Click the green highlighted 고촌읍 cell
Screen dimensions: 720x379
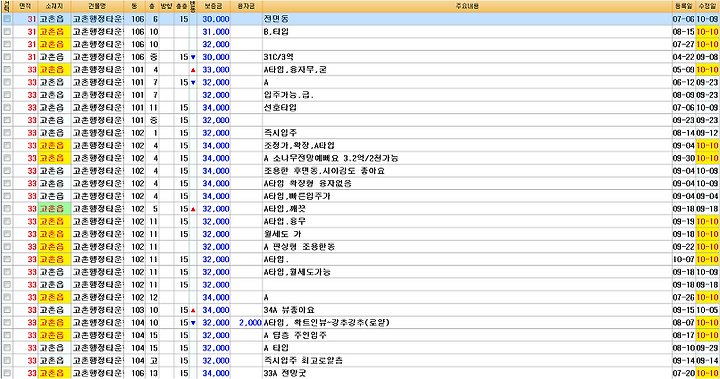tap(54, 209)
